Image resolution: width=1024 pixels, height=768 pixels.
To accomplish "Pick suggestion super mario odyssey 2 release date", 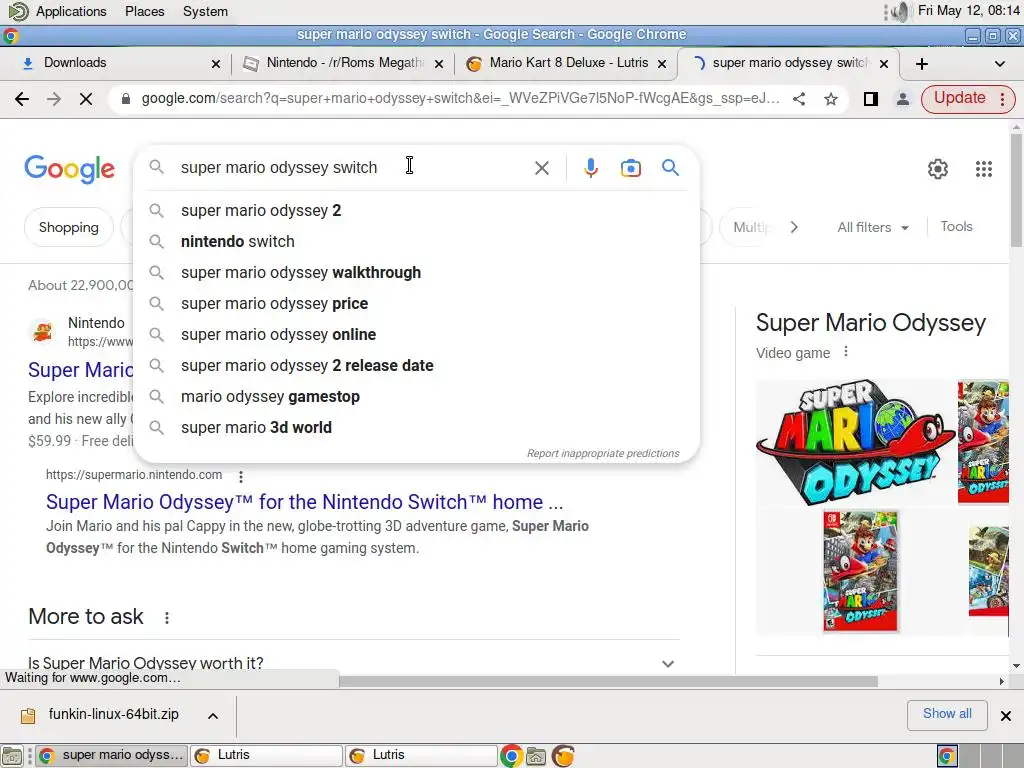I will tap(417, 366).
